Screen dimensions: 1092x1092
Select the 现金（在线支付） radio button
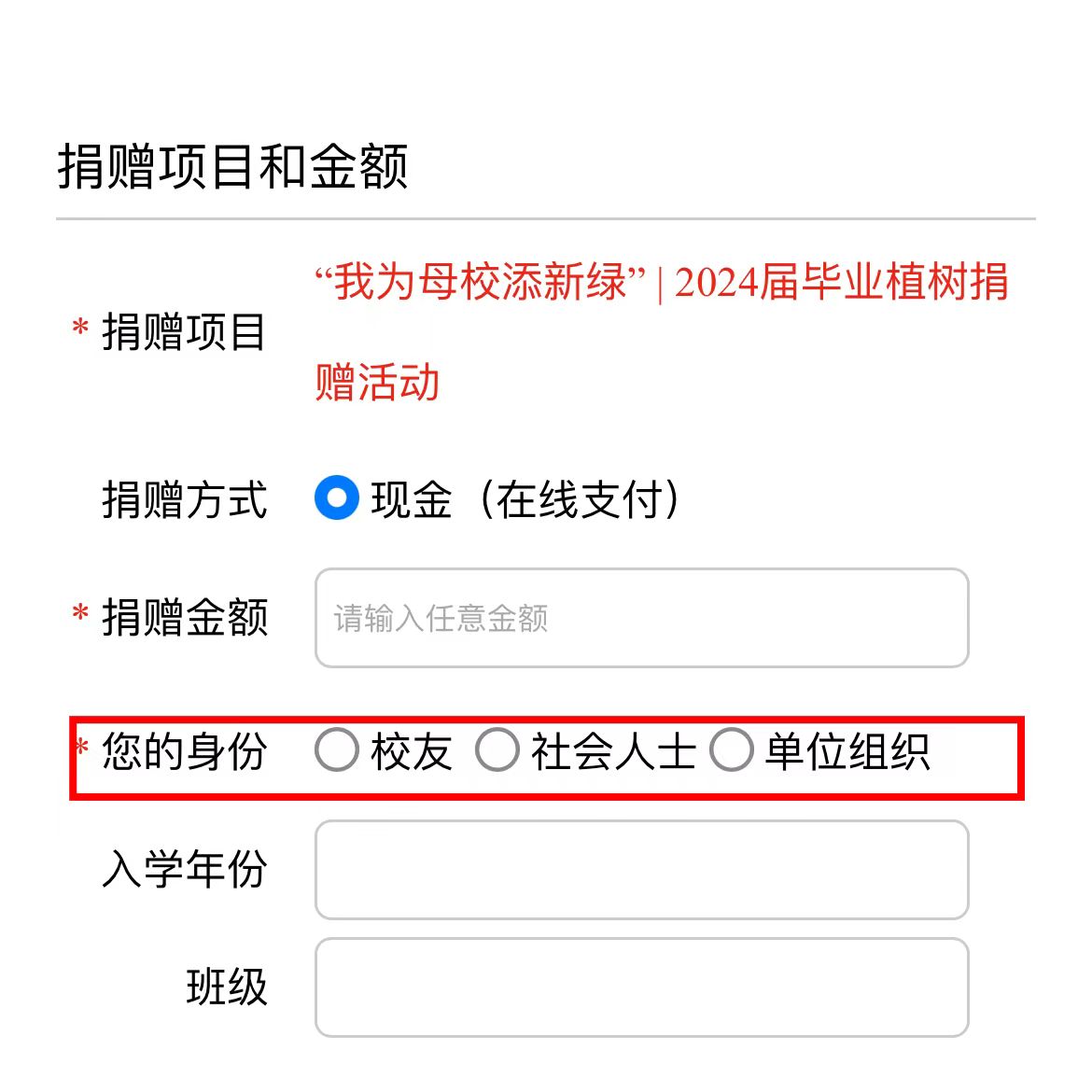(336, 498)
